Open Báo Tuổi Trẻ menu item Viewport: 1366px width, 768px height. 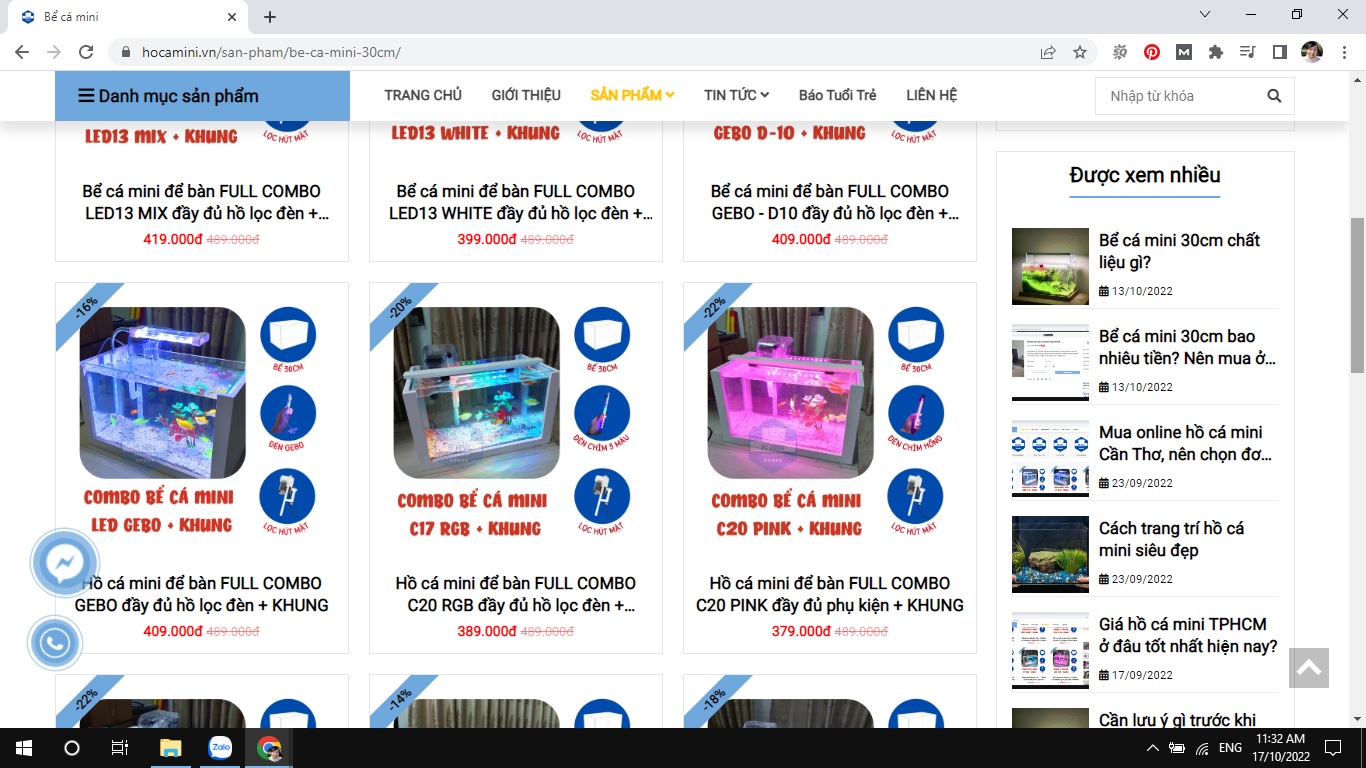(838, 95)
